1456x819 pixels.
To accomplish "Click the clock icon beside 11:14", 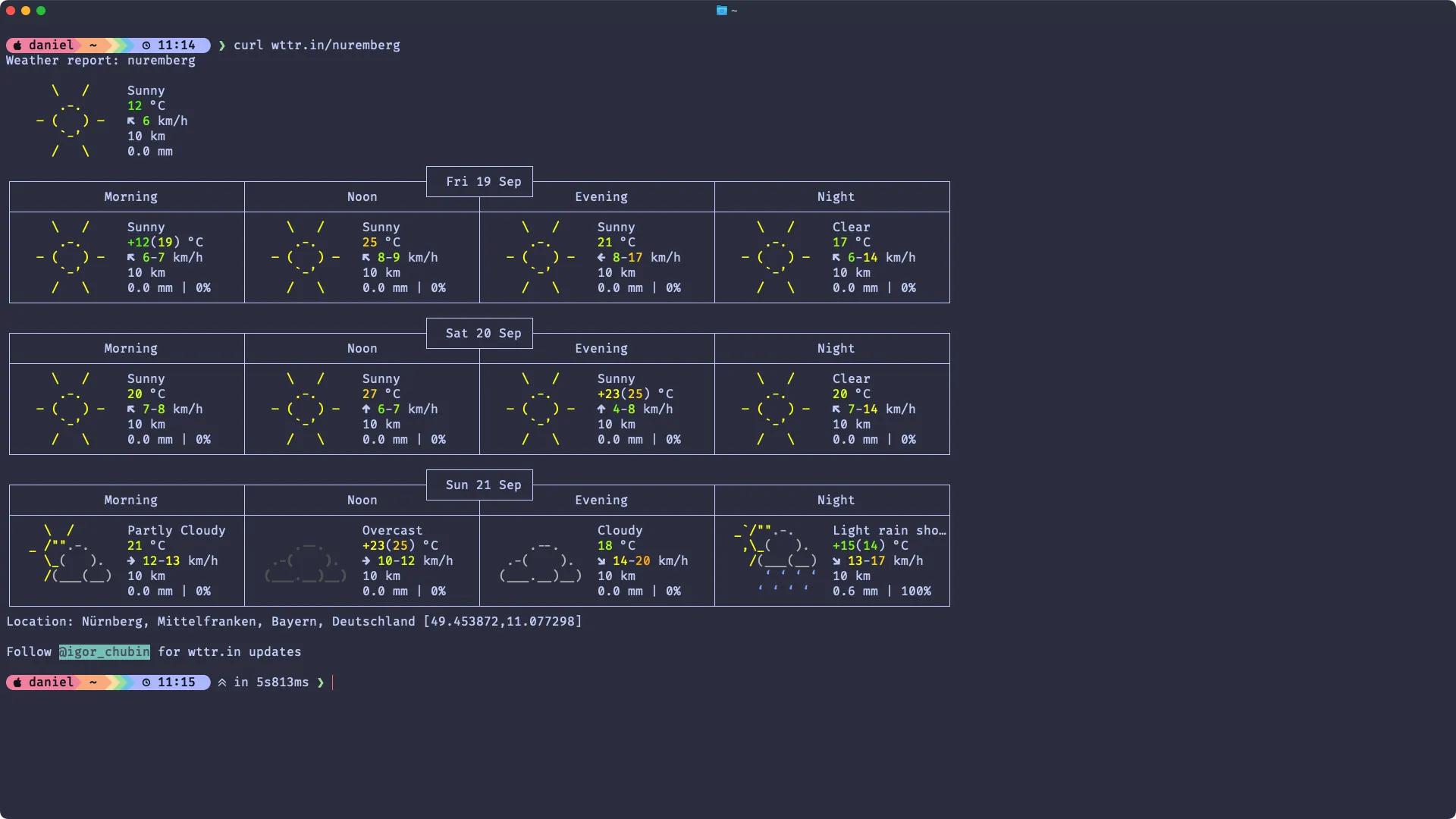I will pos(146,45).
